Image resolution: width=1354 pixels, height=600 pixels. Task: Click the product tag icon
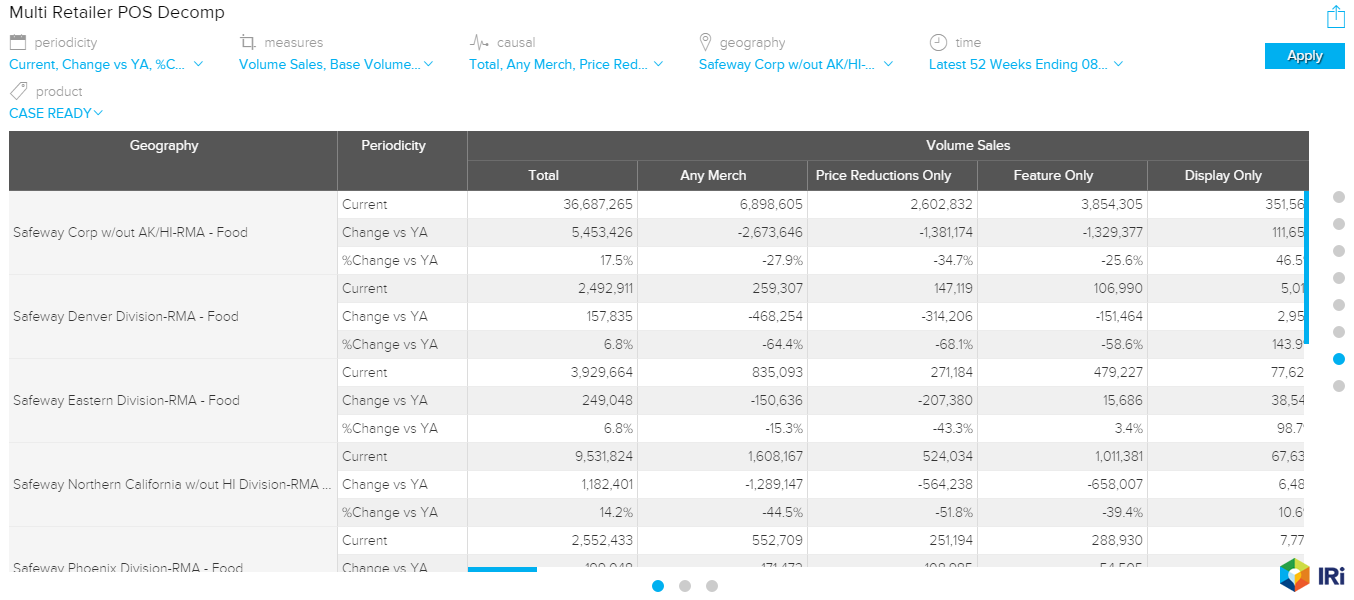click(x=17, y=91)
